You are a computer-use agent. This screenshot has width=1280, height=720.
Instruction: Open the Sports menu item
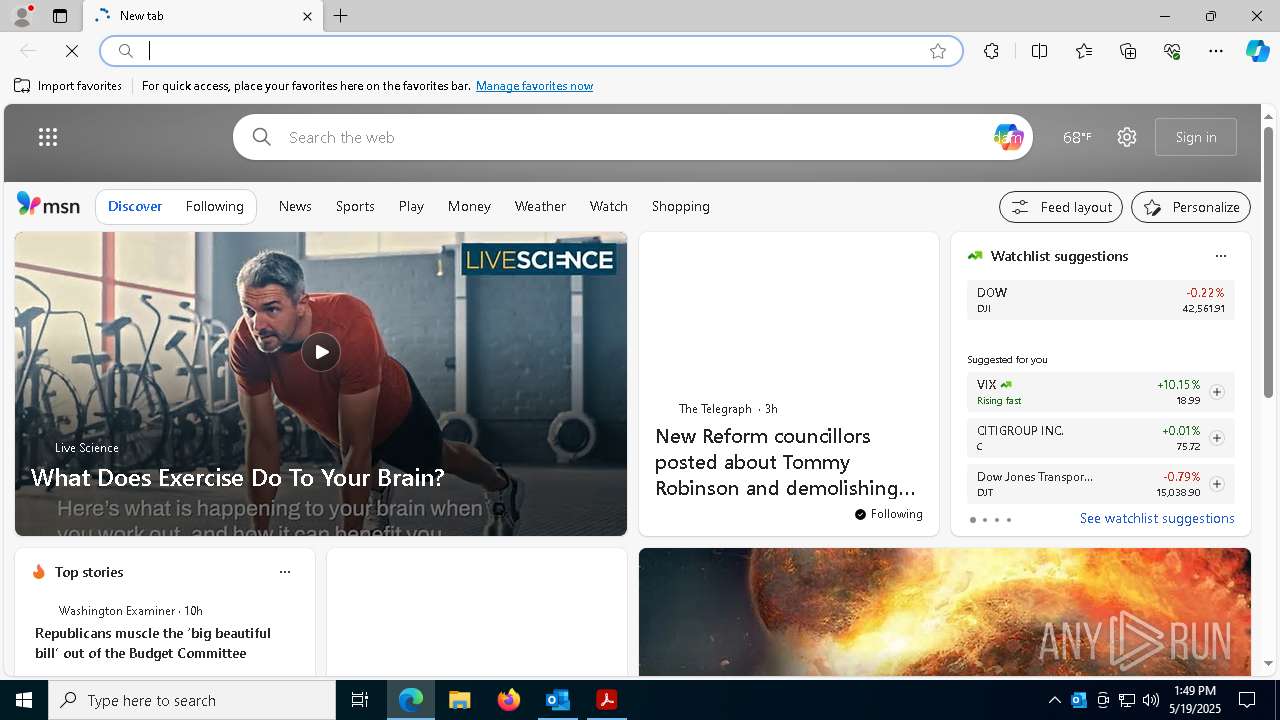[355, 206]
